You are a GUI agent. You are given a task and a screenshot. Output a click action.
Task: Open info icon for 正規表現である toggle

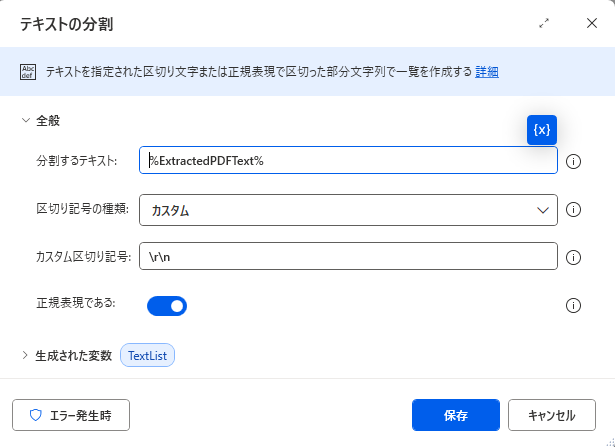573,305
